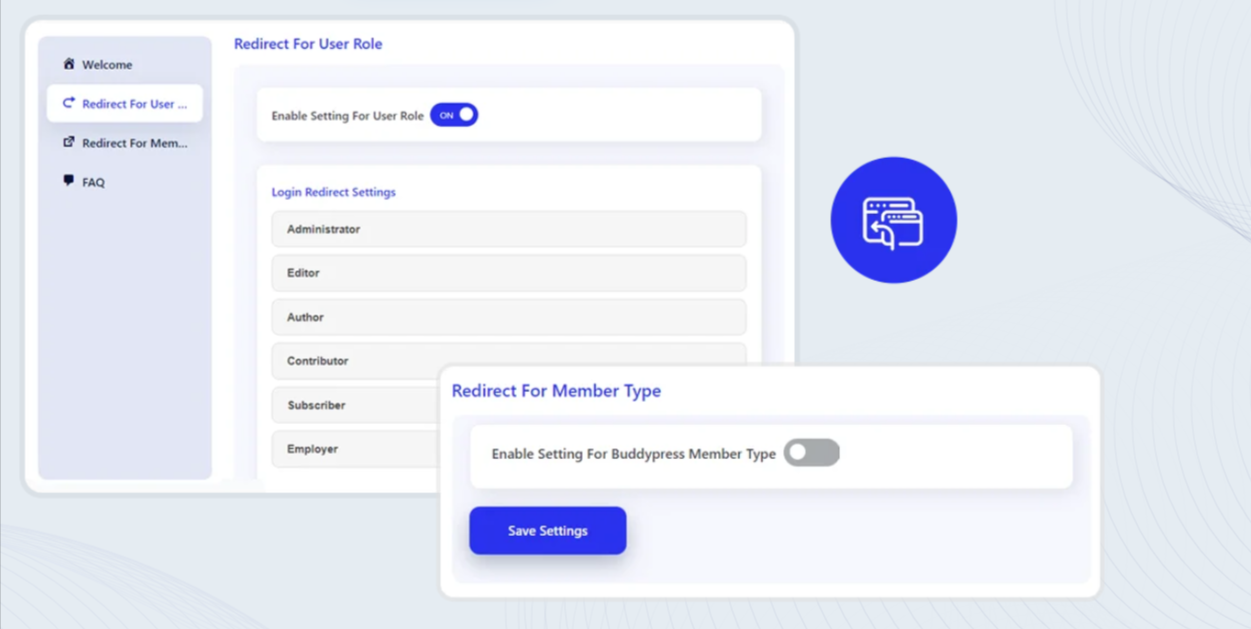1251x629 pixels.
Task: Click the blue circular redirect plugin logo
Action: click(893, 220)
